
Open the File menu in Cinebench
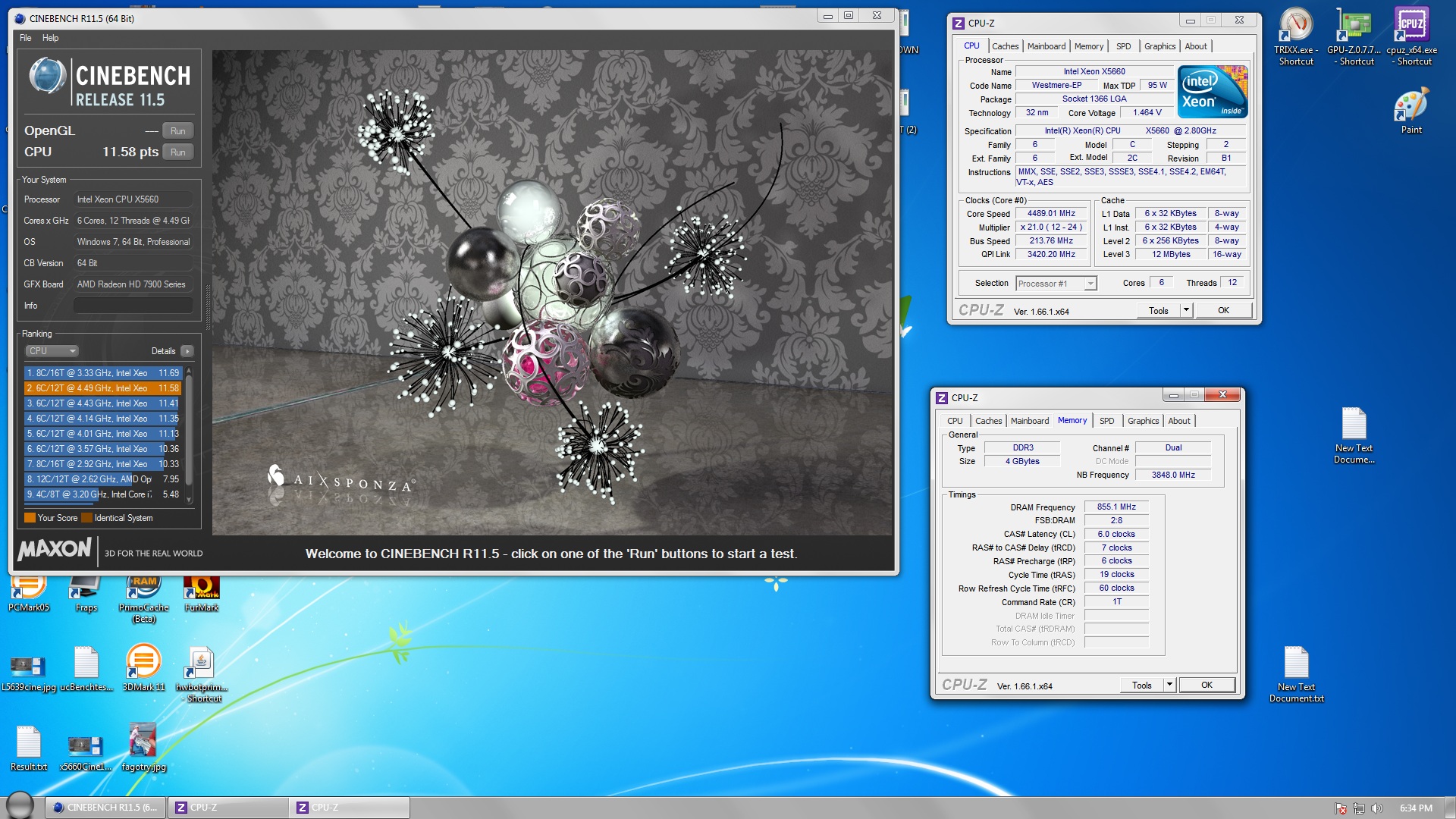pos(26,38)
